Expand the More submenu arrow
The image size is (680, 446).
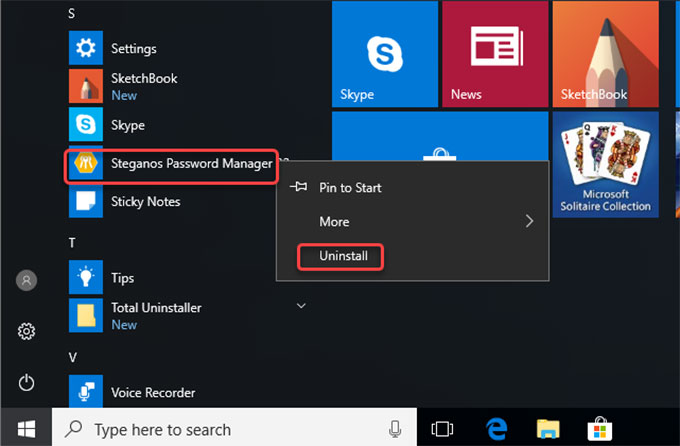click(529, 221)
